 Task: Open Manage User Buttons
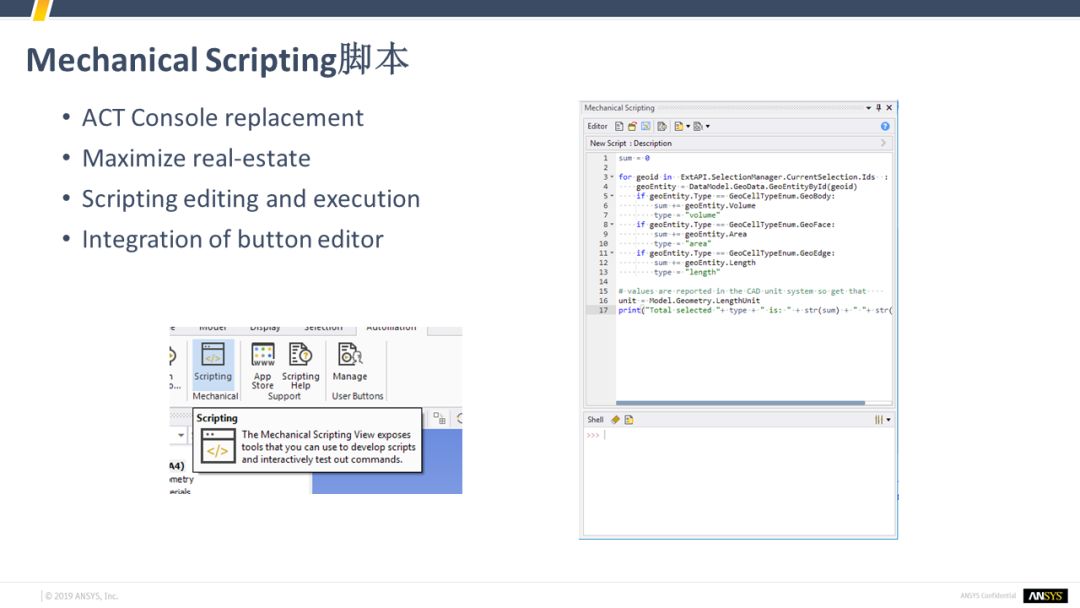coord(349,361)
